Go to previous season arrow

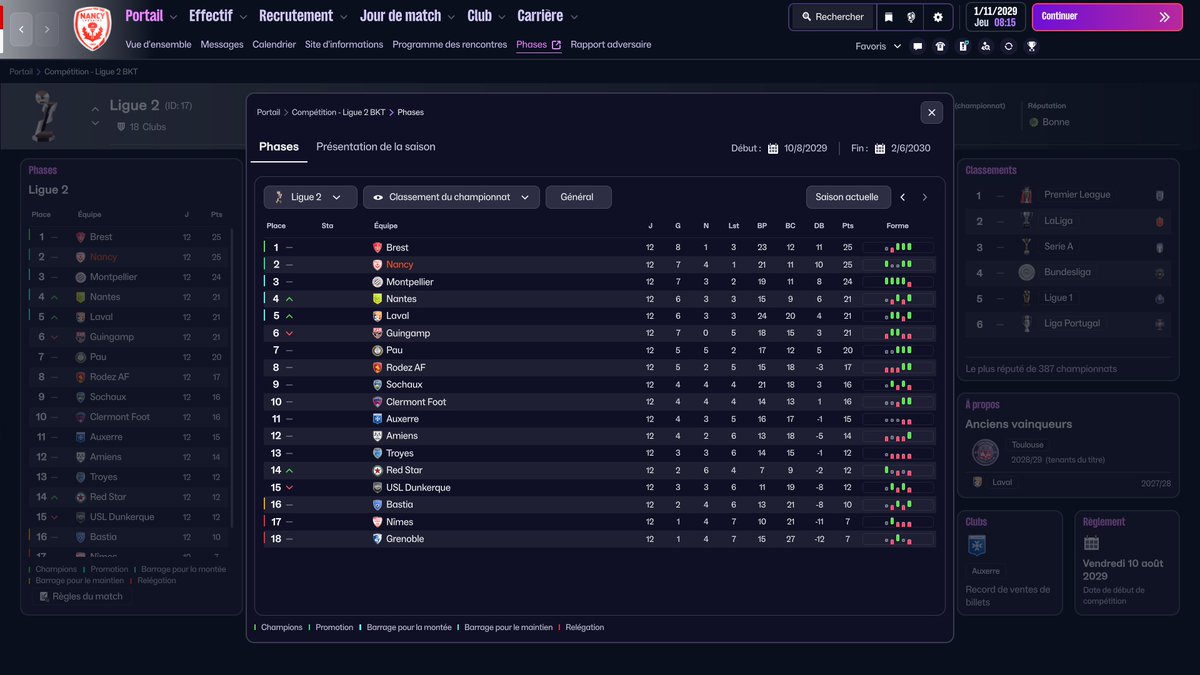click(x=903, y=198)
